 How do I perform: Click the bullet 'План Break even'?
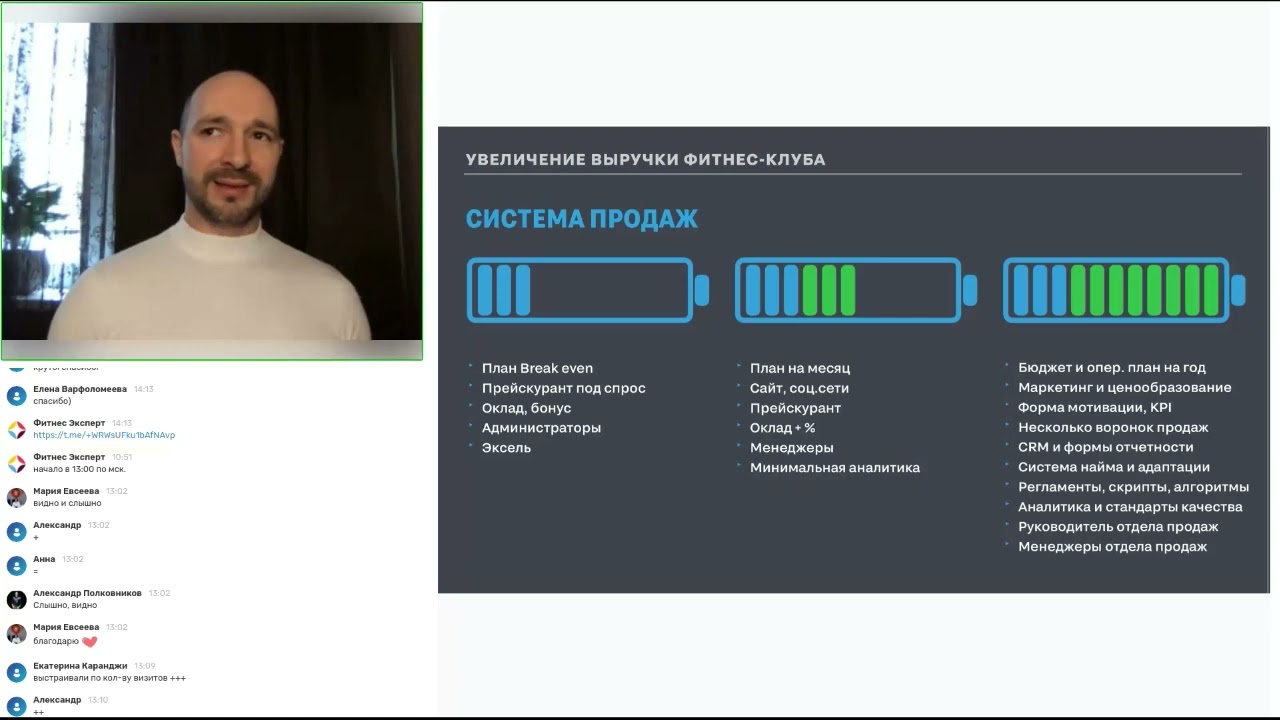[x=537, y=368]
